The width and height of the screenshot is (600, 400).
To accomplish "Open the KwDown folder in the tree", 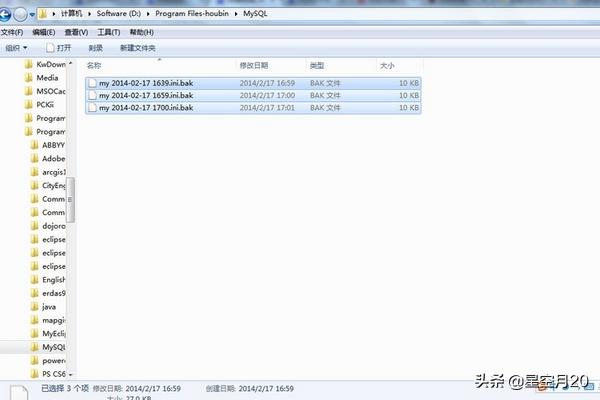I will 51,64.
